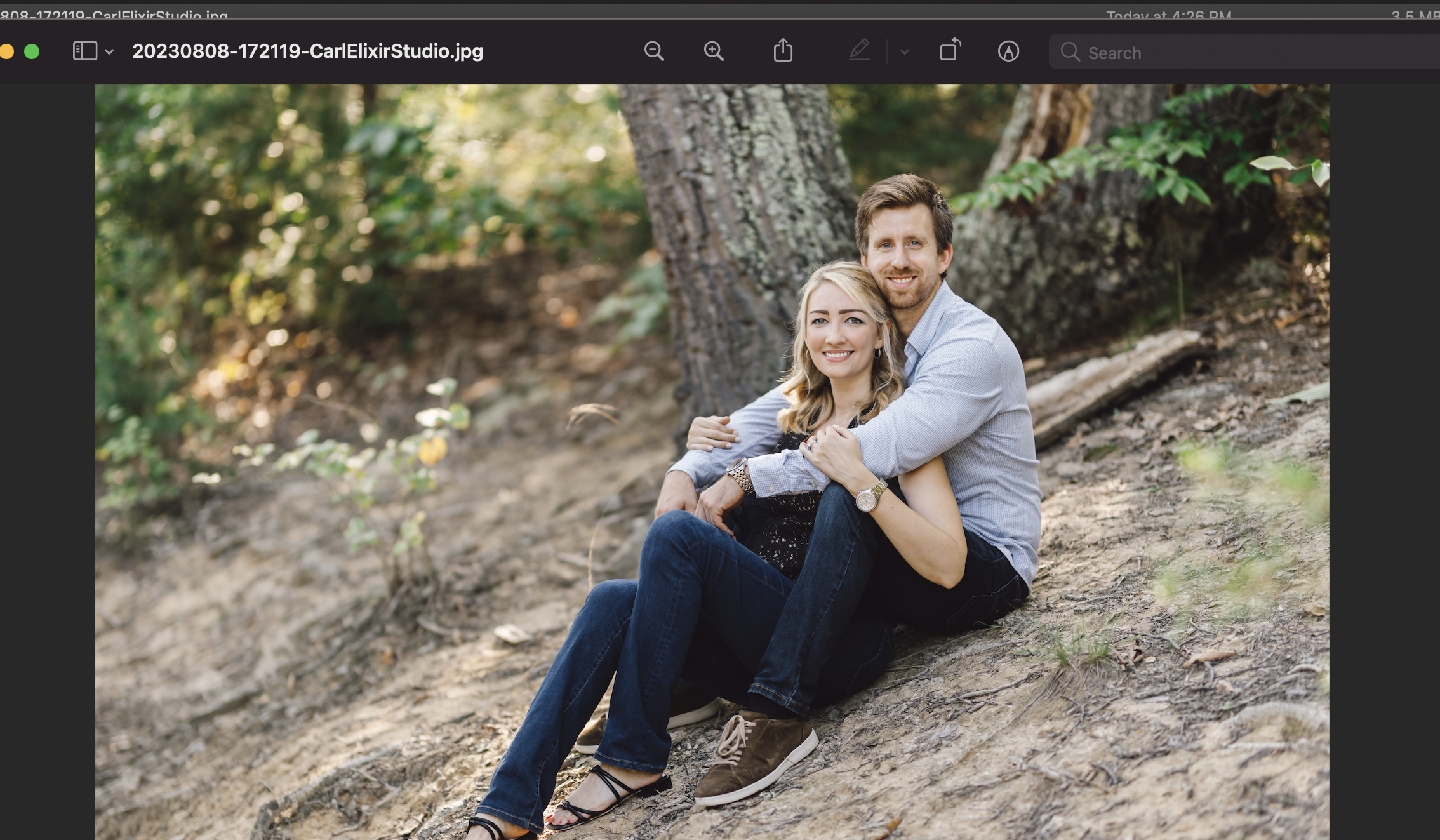The image size is (1440, 840).
Task: Expand the sidebar view options chevron
Action: (109, 52)
